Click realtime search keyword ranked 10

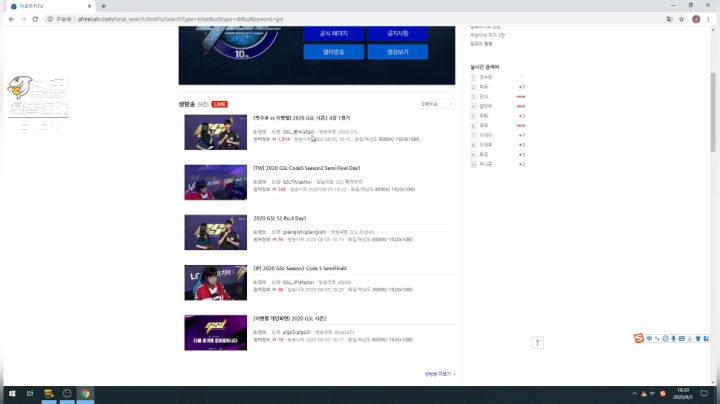(x=485, y=164)
